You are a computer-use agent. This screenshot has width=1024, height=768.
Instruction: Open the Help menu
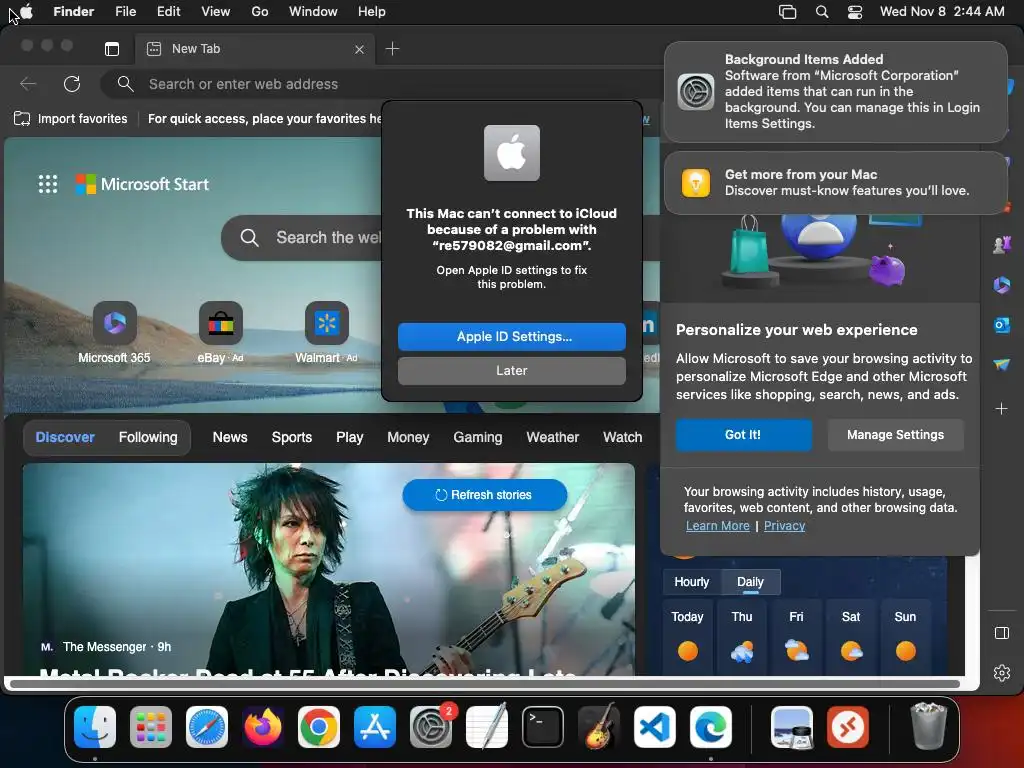[372, 12]
